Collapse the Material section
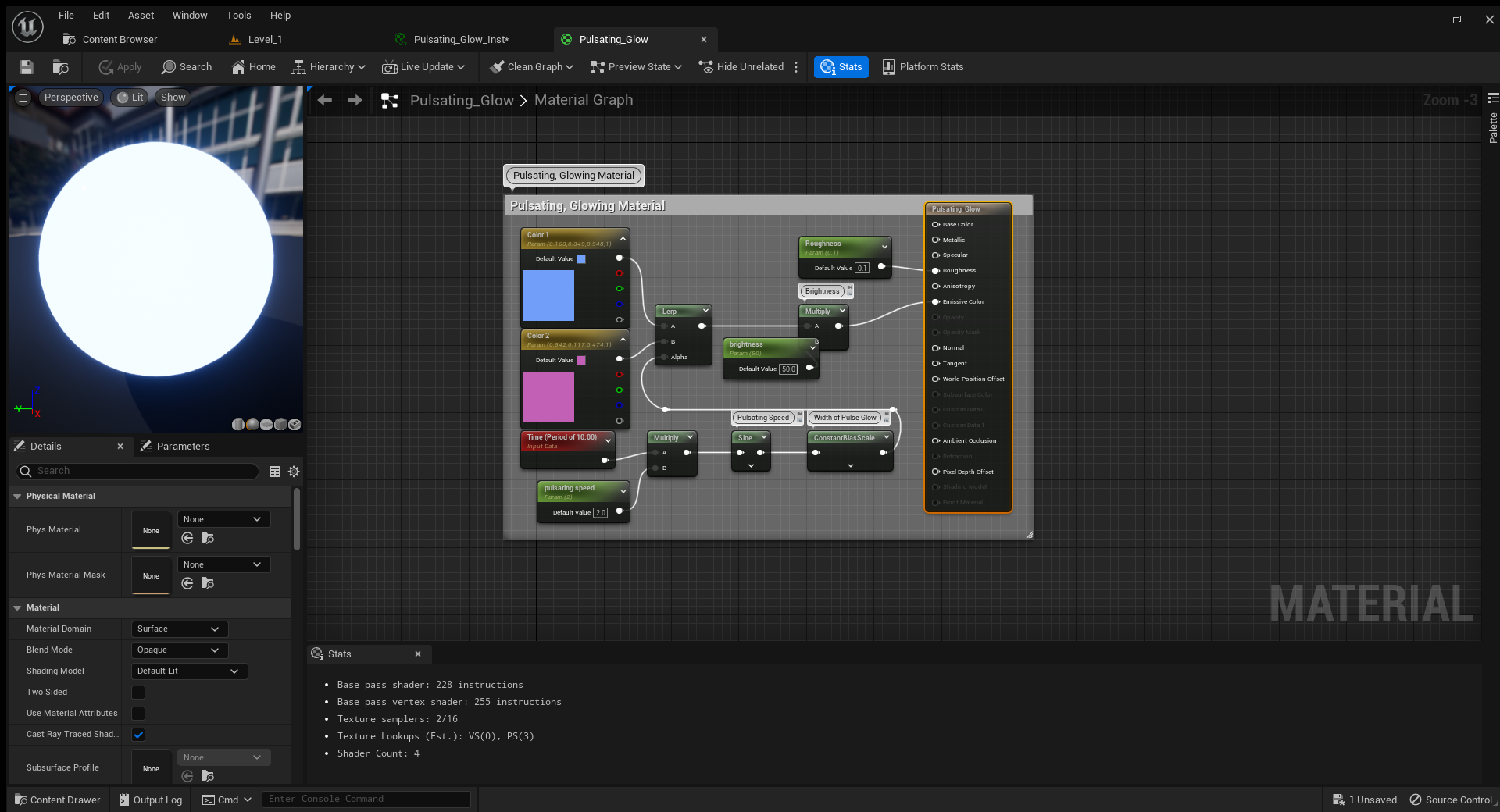Image resolution: width=1500 pixels, height=812 pixels. pyautogui.click(x=17, y=608)
